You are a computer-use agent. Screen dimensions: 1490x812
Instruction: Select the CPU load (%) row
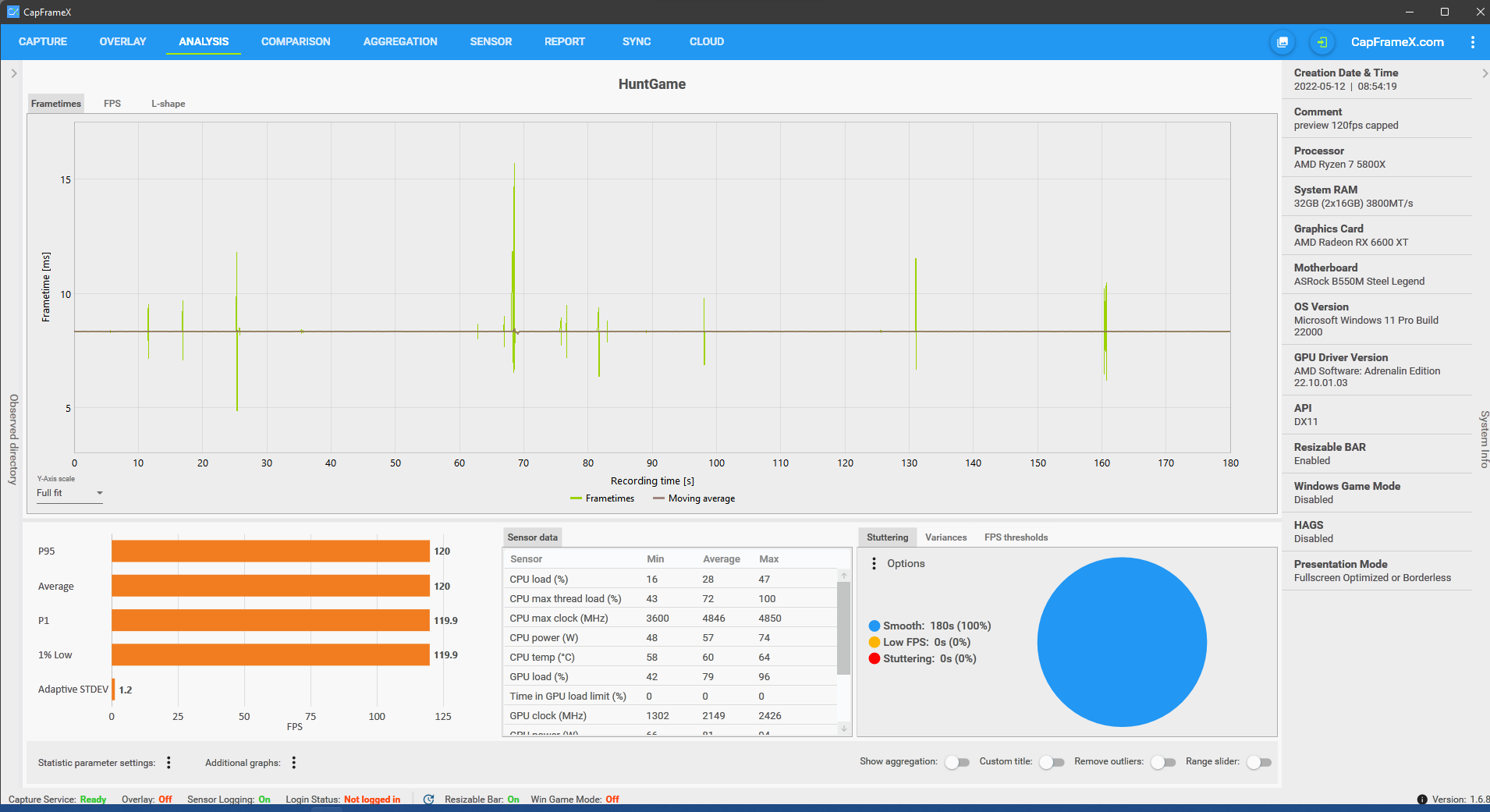tap(671, 579)
